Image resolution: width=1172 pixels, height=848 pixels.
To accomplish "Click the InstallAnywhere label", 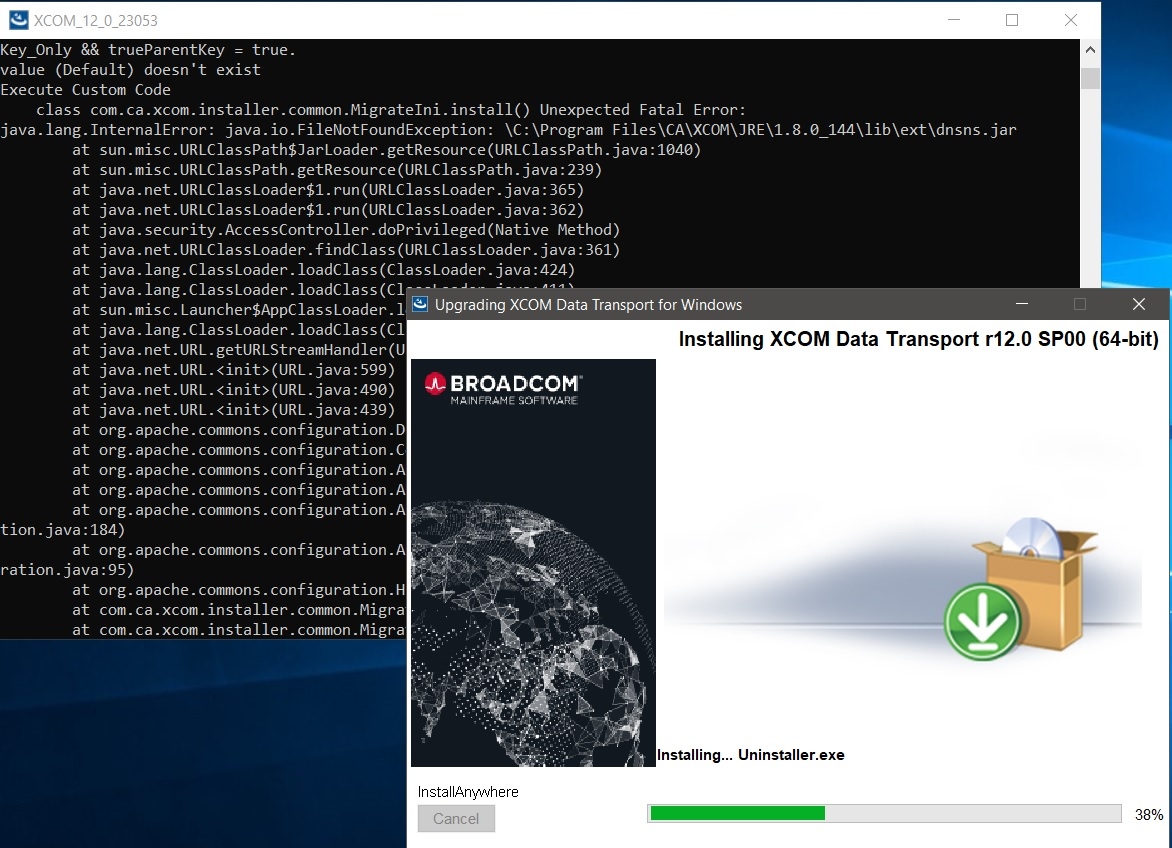I will 468,792.
